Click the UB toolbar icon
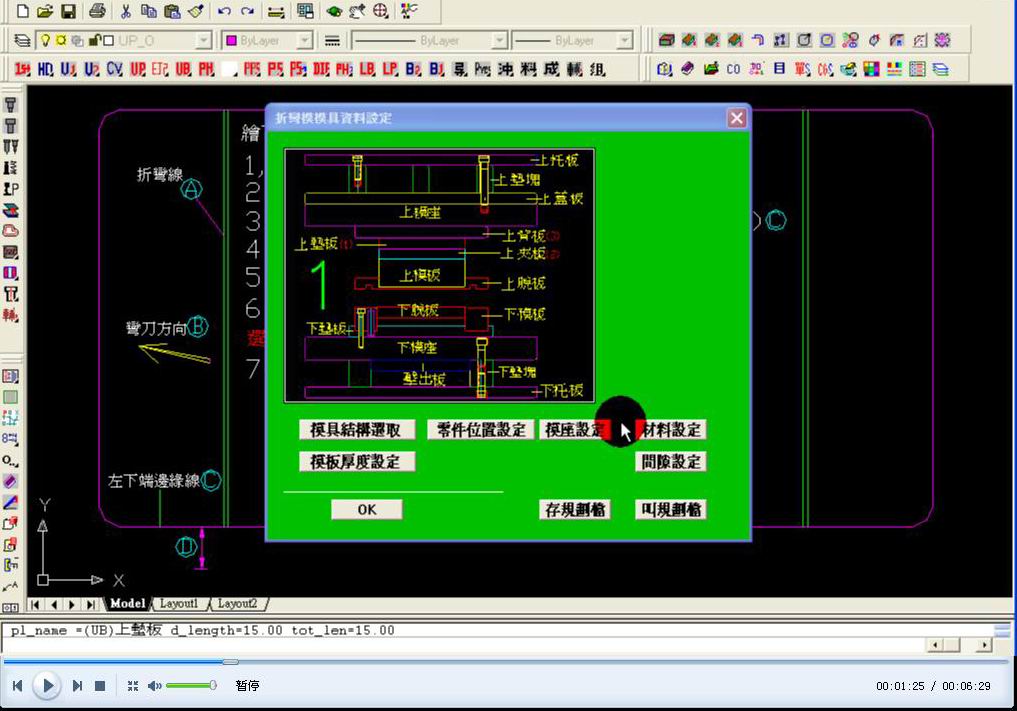The image size is (1017, 711). tap(183, 69)
